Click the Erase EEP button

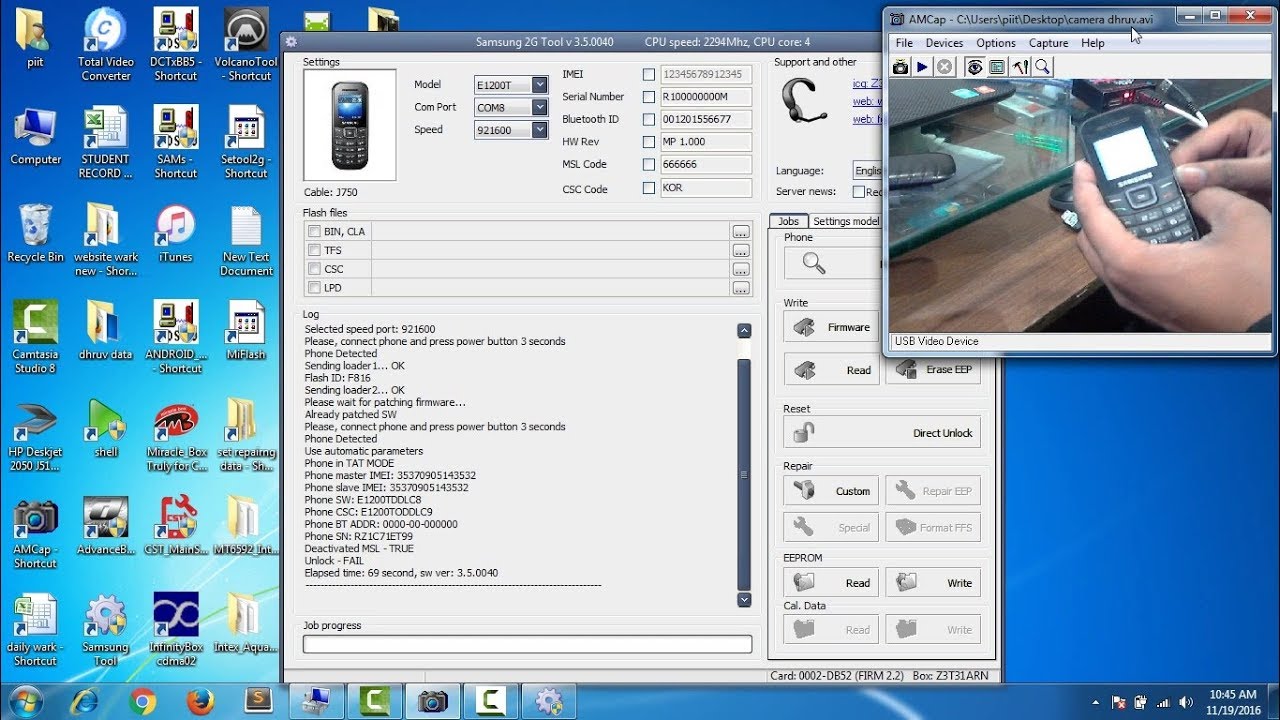click(x=933, y=369)
